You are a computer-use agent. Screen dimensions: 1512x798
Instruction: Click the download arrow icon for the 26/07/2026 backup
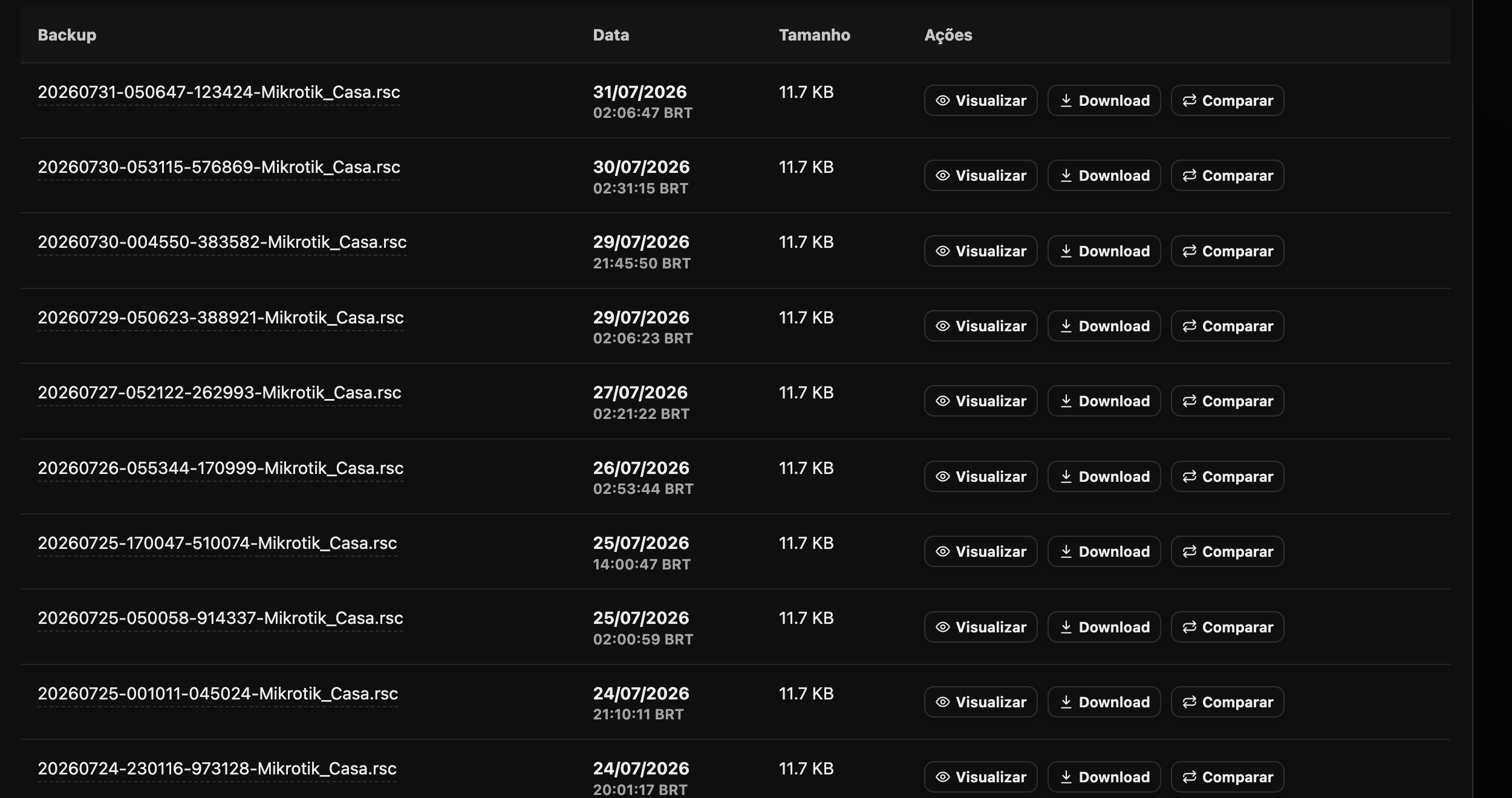(x=1066, y=476)
